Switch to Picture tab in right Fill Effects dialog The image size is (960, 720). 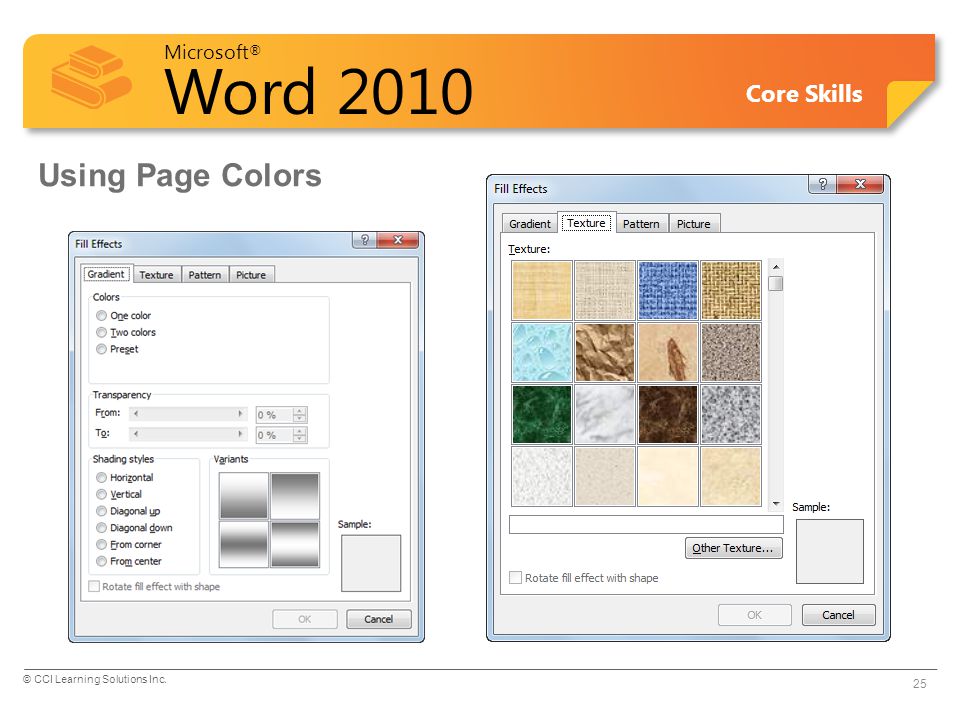tap(694, 223)
